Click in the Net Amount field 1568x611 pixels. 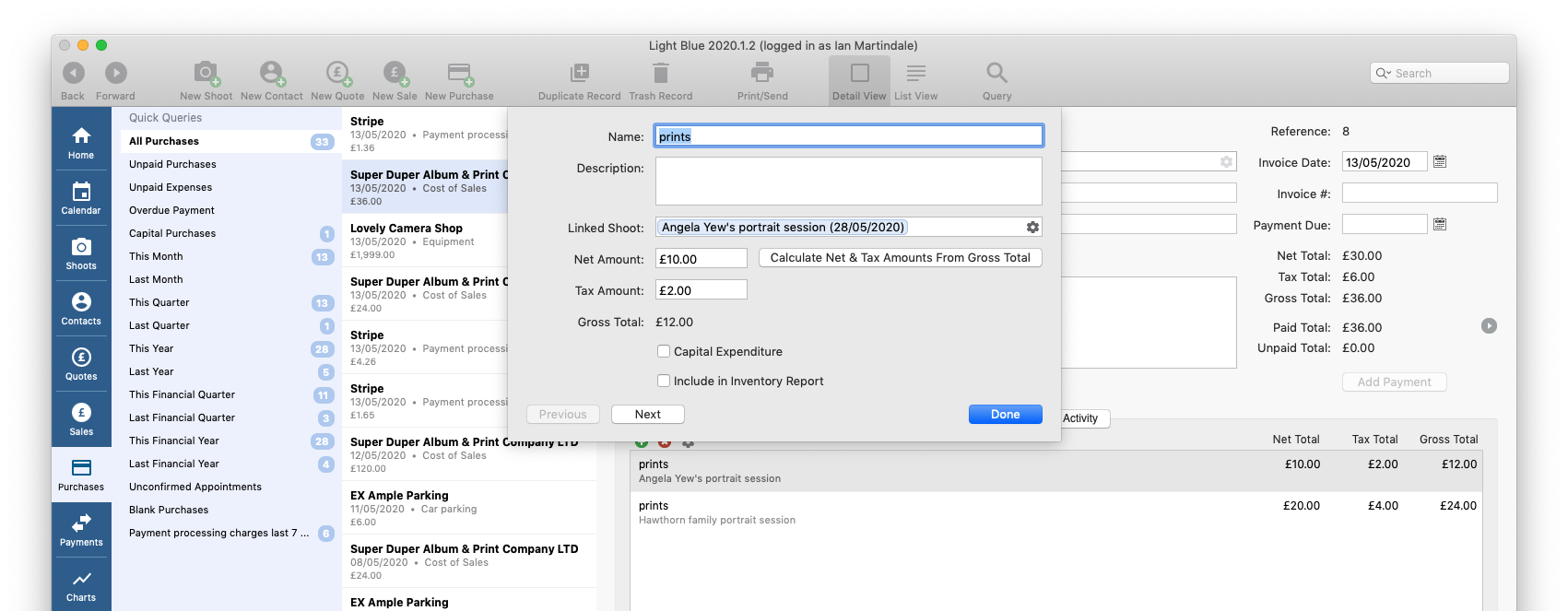point(701,259)
